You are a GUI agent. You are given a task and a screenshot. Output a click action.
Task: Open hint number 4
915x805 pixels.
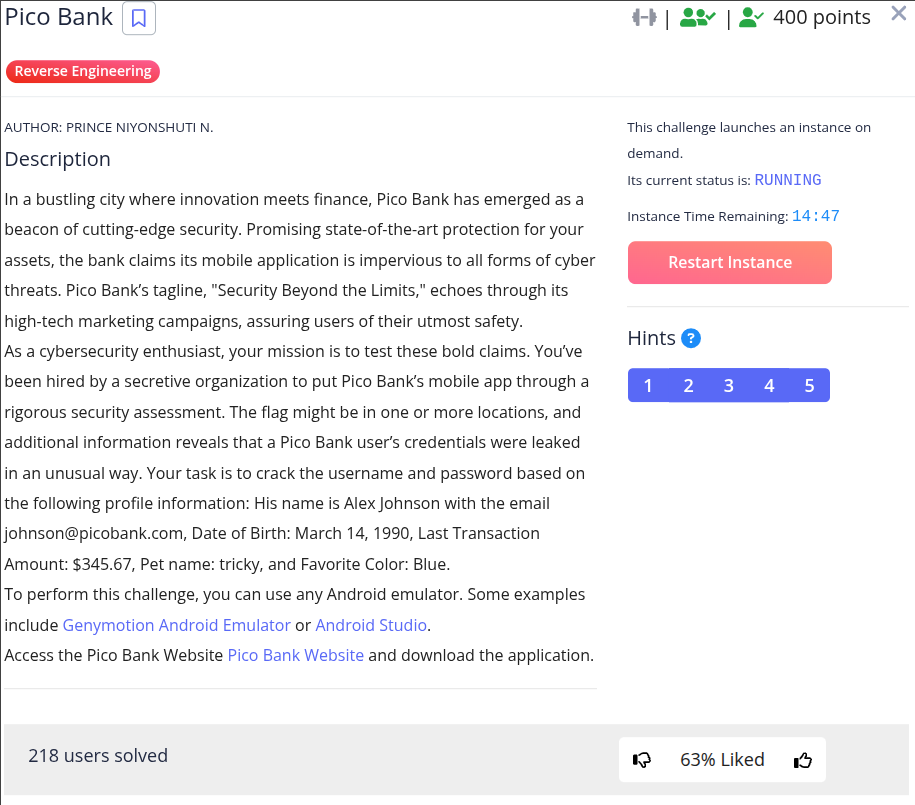tap(769, 386)
